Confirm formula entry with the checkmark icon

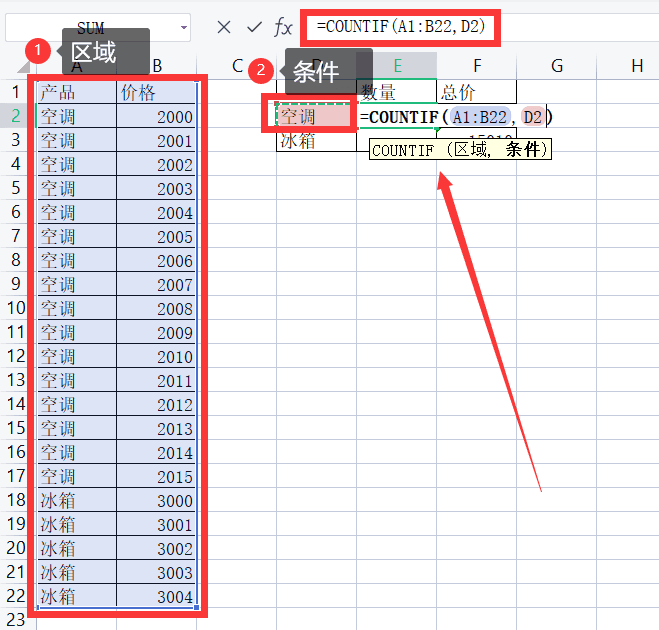coord(254,27)
